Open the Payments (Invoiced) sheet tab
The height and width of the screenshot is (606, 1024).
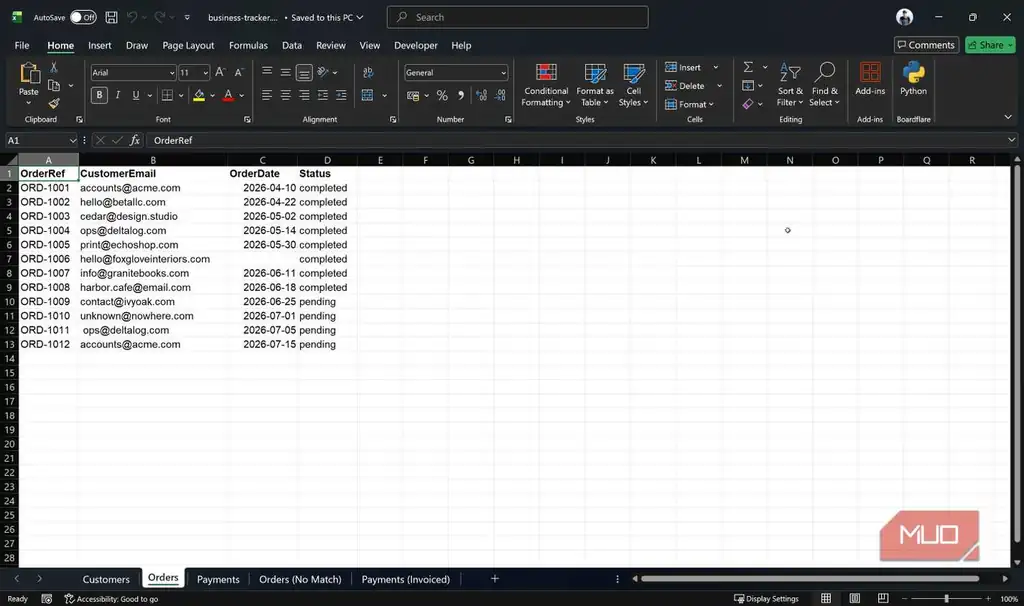406,579
